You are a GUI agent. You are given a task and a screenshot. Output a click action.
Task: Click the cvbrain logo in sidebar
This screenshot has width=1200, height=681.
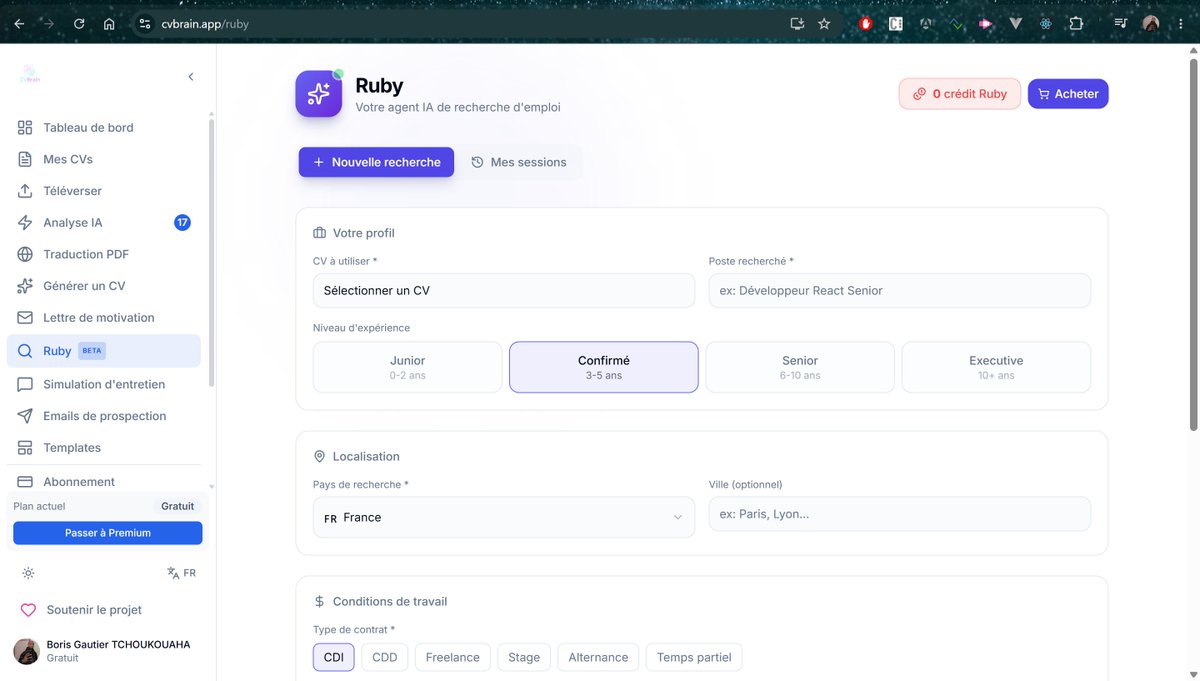pos(30,76)
